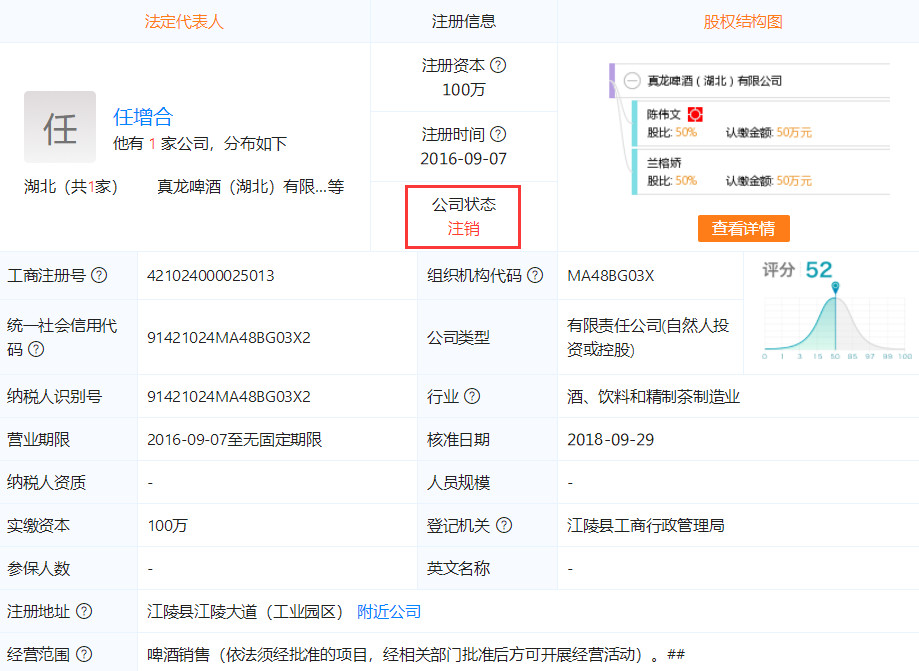Show the help tip beside 登记机关
This screenshot has width=919, height=671.
click(x=504, y=525)
